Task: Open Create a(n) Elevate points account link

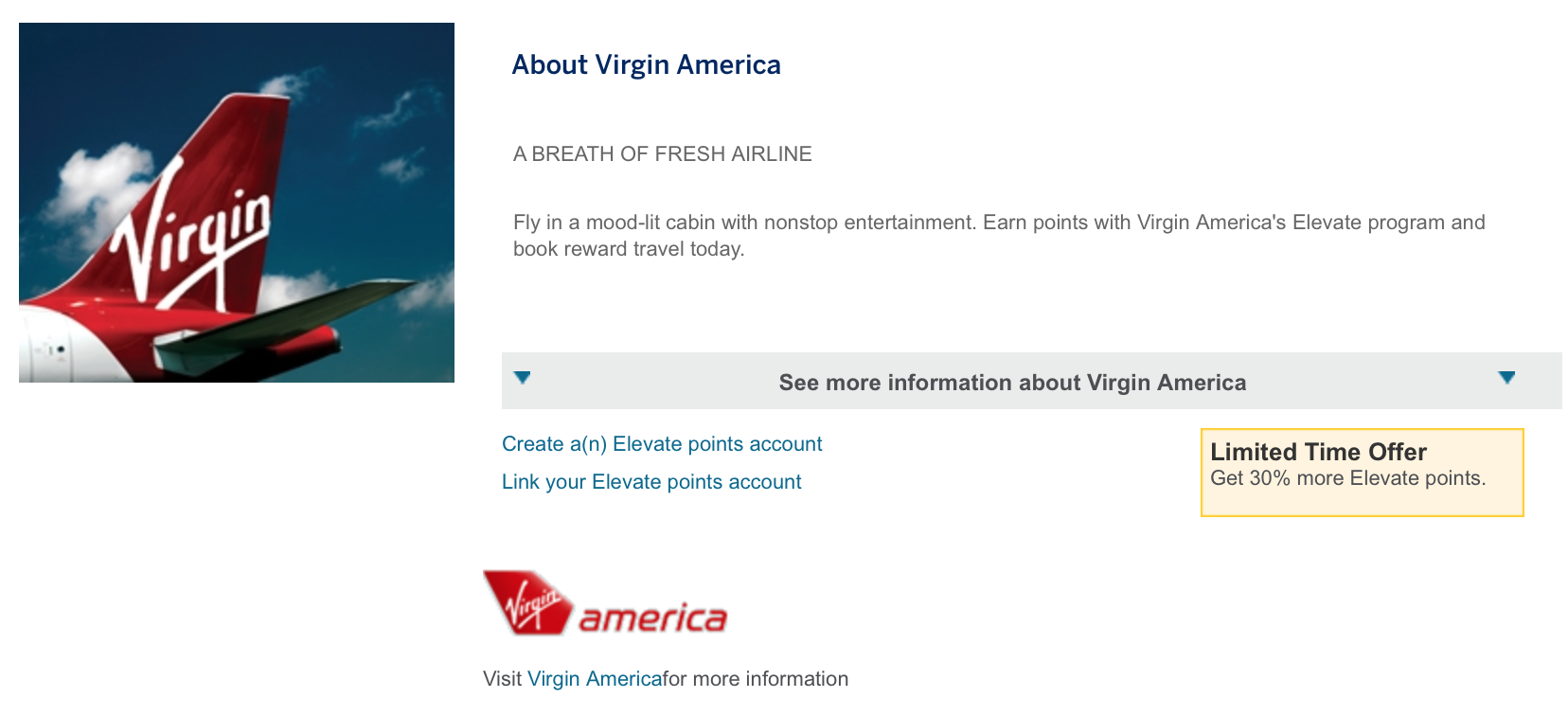Action: click(x=662, y=444)
